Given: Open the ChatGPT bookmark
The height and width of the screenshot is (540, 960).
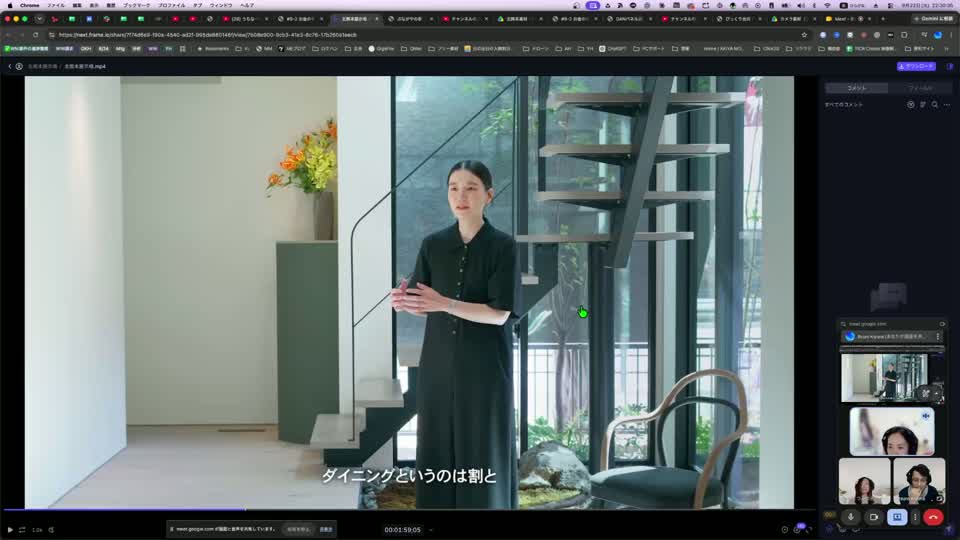Looking at the screenshot, I should point(612,48).
